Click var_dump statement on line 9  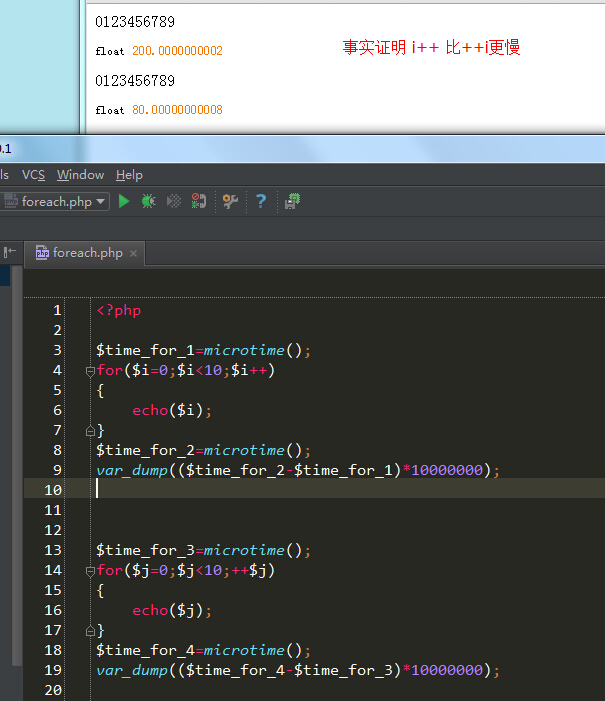click(298, 470)
